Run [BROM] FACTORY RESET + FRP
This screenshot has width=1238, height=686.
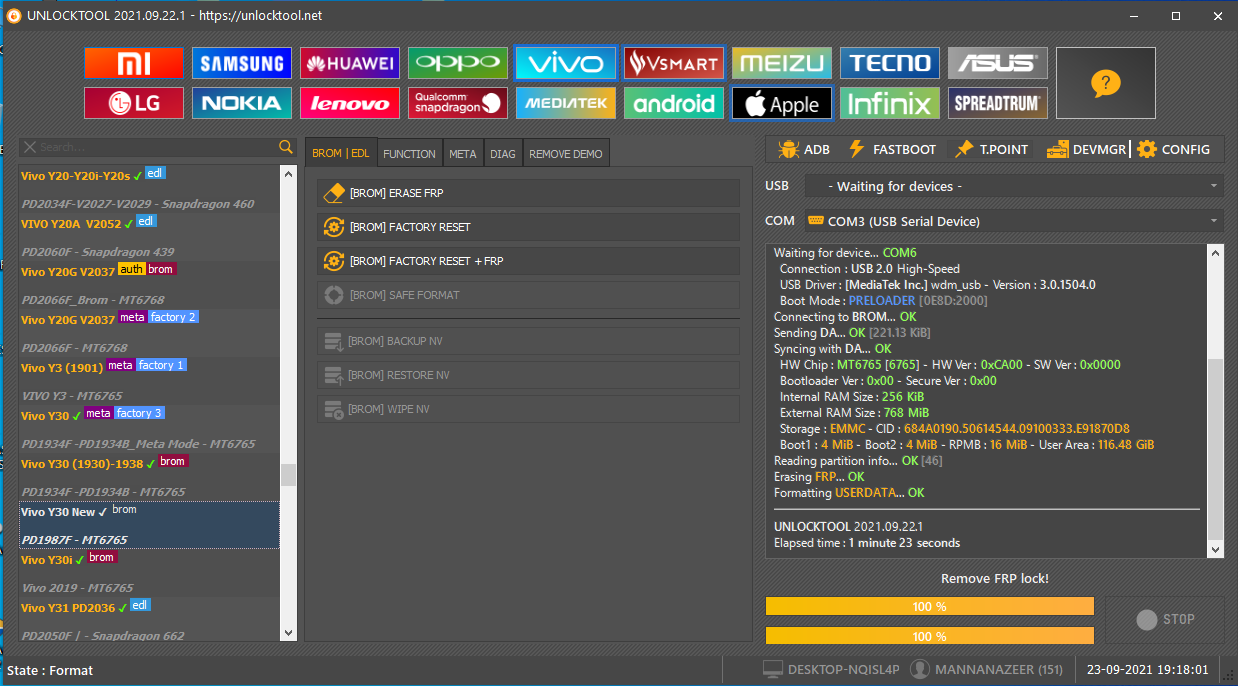528,261
